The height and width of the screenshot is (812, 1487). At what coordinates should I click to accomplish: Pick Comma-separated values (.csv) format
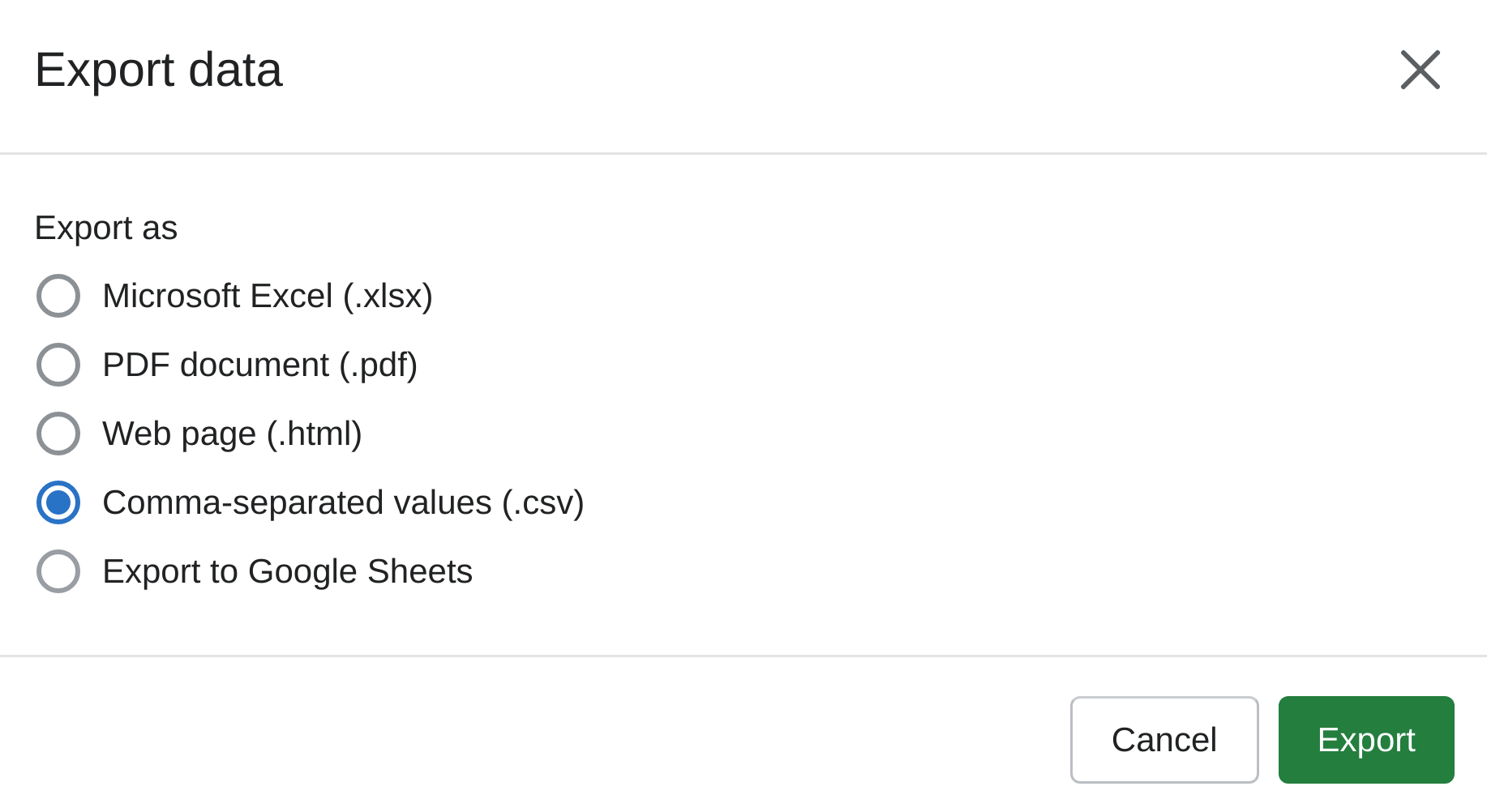pos(58,502)
